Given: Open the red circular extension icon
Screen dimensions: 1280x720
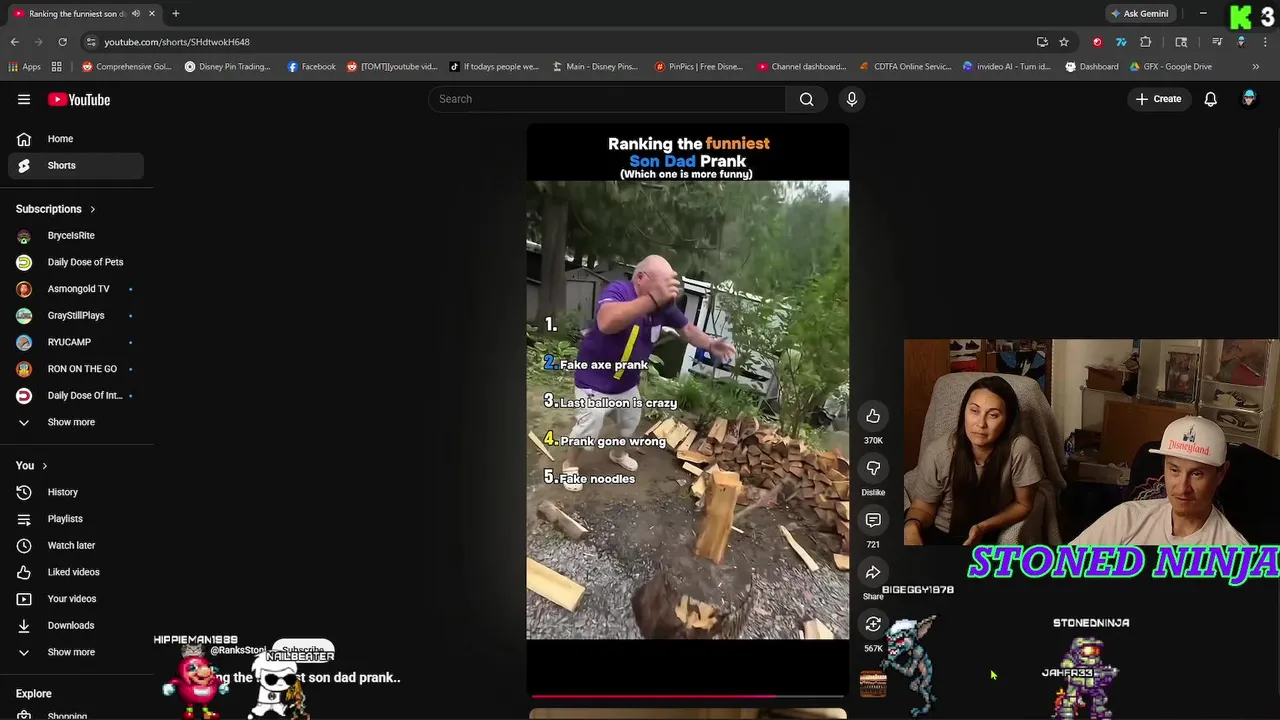Looking at the screenshot, I should [x=1097, y=42].
